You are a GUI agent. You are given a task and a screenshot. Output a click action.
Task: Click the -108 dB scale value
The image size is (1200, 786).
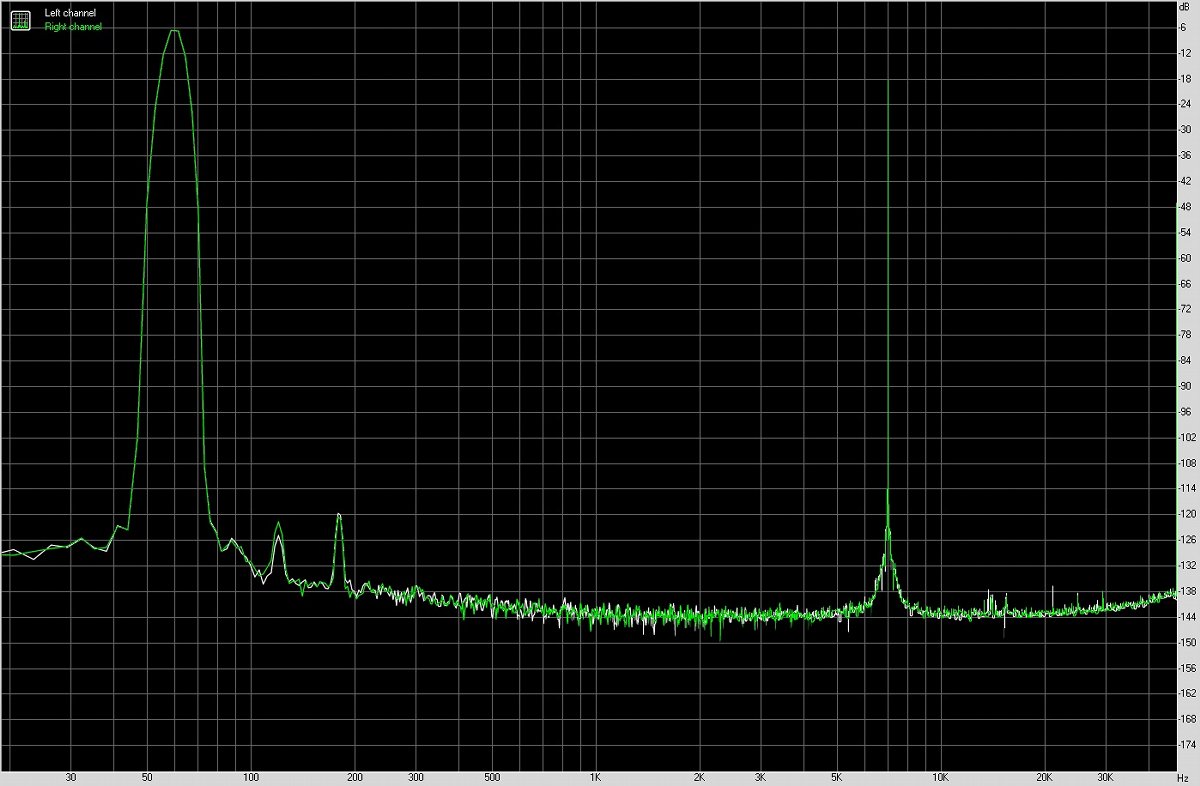pyautogui.click(x=1187, y=463)
